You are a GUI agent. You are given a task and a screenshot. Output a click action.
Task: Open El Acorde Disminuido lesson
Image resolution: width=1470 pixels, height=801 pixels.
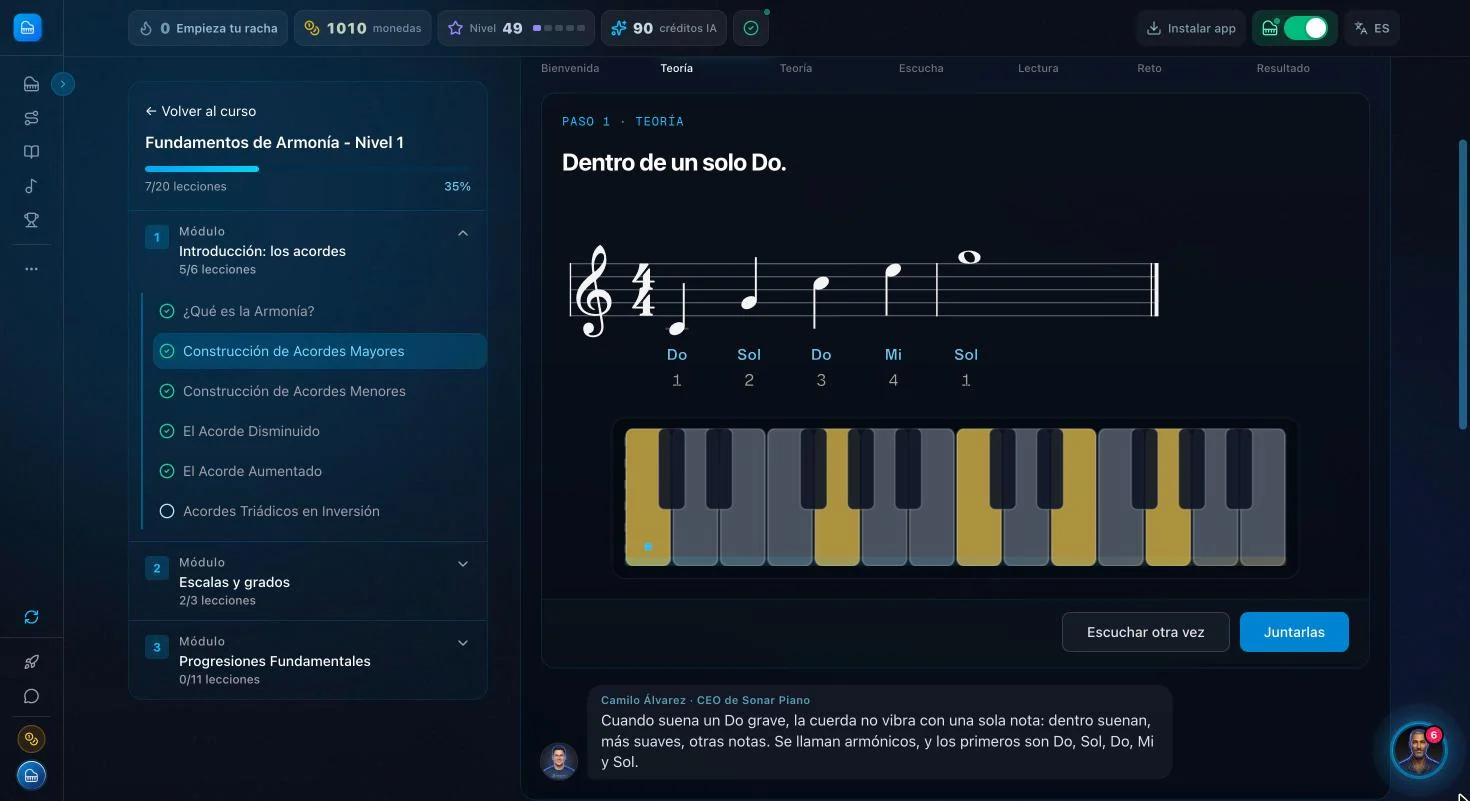(x=320, y=431)
